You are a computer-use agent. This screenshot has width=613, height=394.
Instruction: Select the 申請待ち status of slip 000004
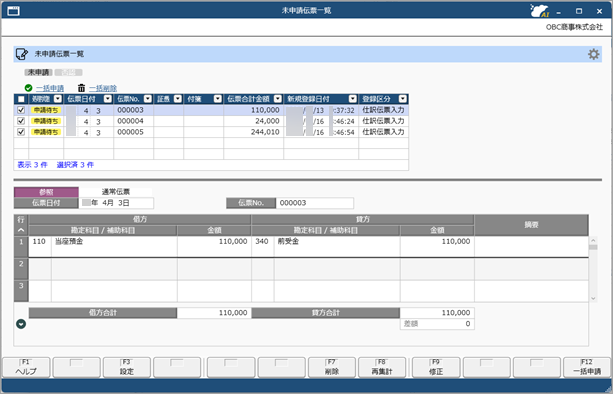point(46,121)
